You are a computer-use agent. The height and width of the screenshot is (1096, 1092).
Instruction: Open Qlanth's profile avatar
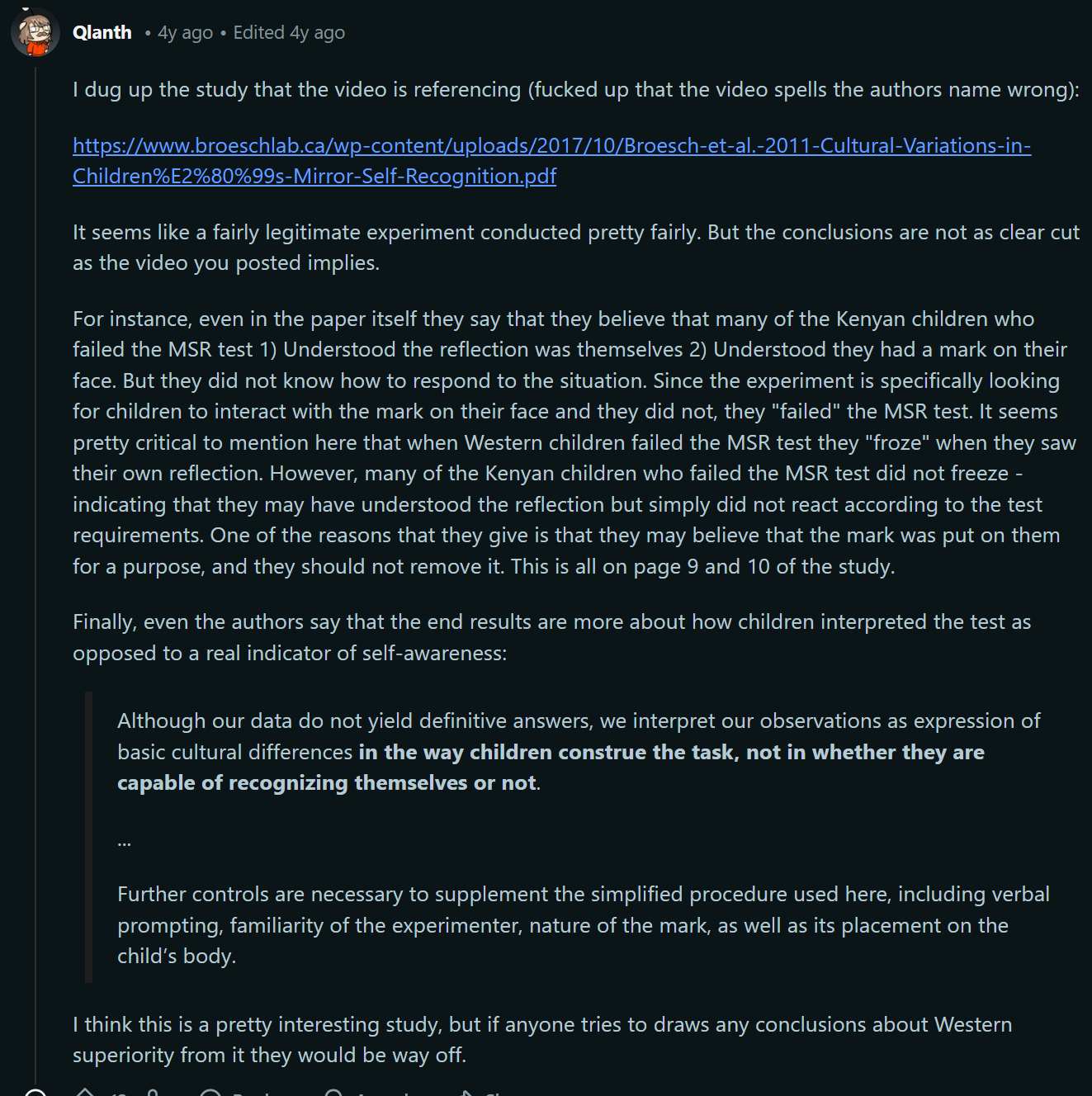tap(35, 33)
